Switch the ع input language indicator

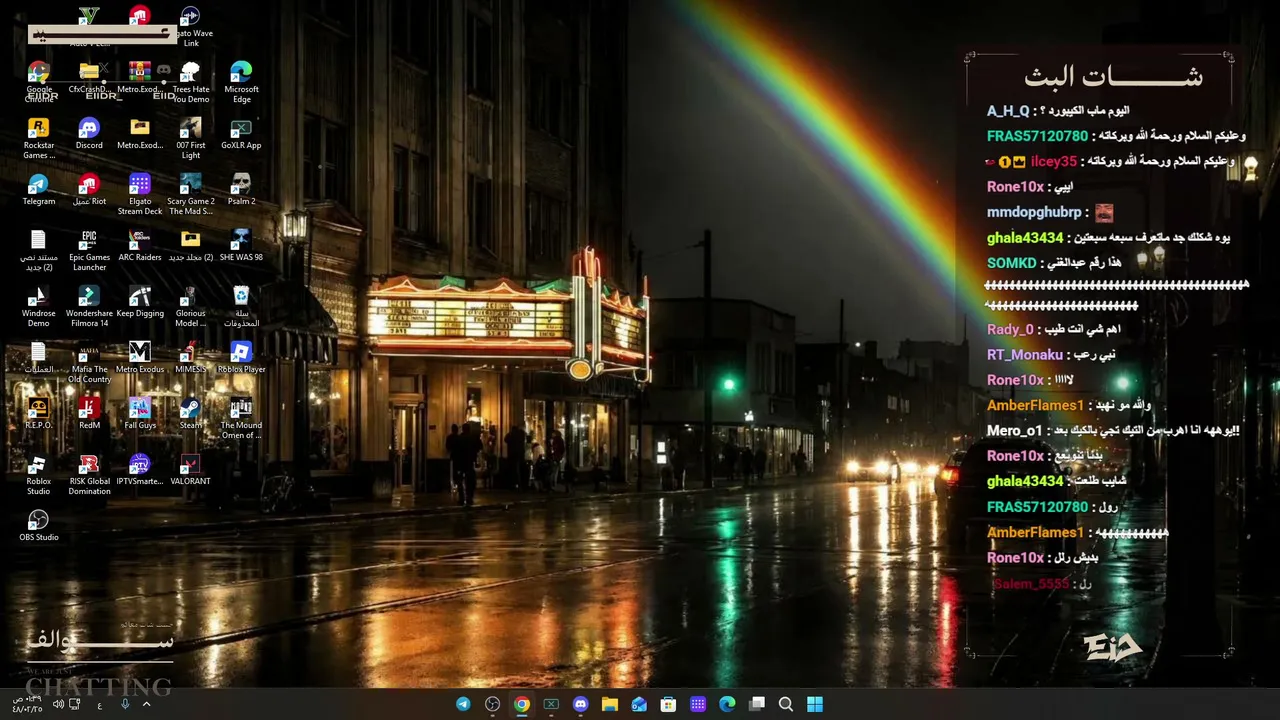pyautogui.click(x=100, y=705)
